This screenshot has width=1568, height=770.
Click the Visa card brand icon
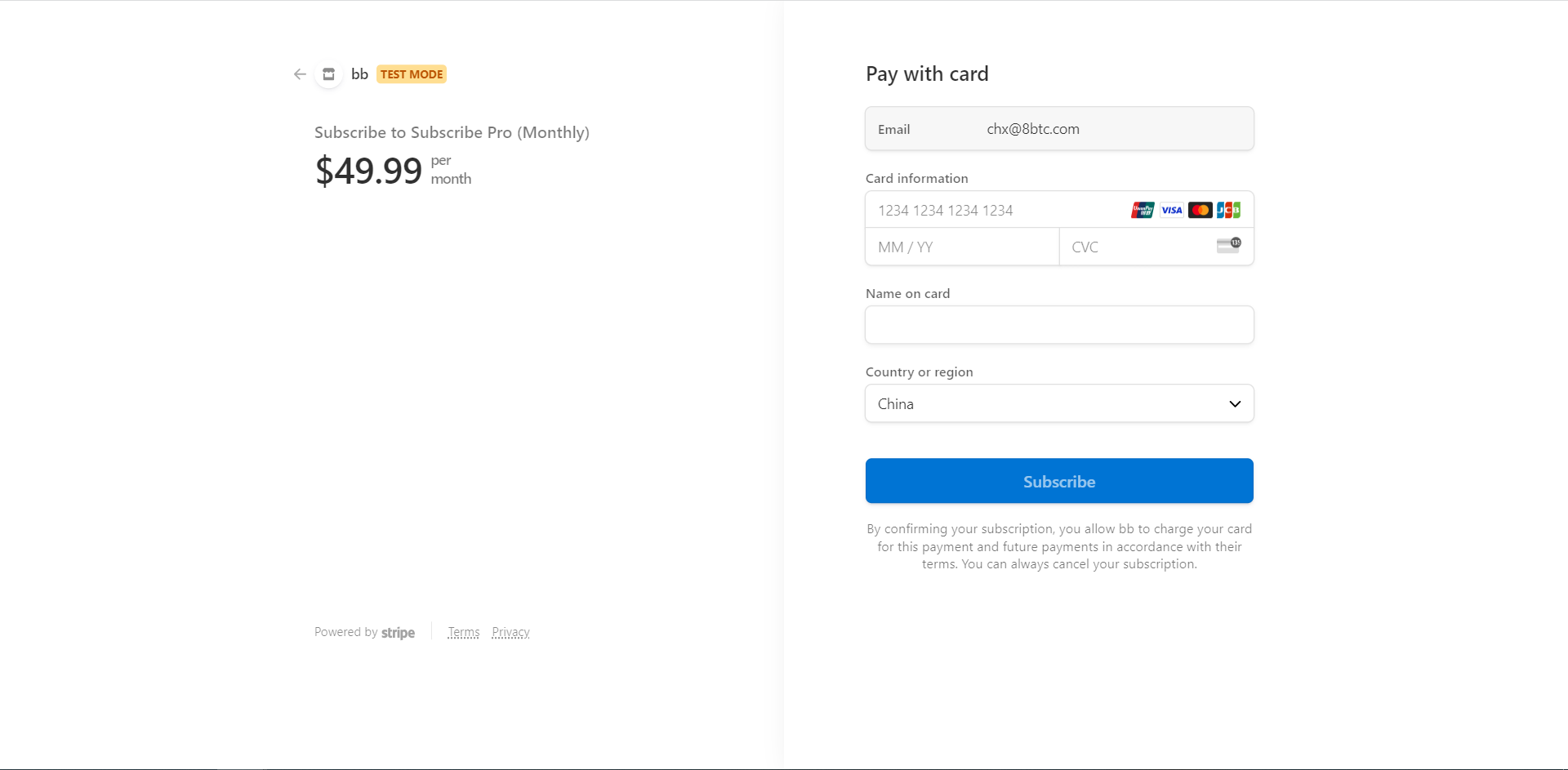[x=1172, y=211]
